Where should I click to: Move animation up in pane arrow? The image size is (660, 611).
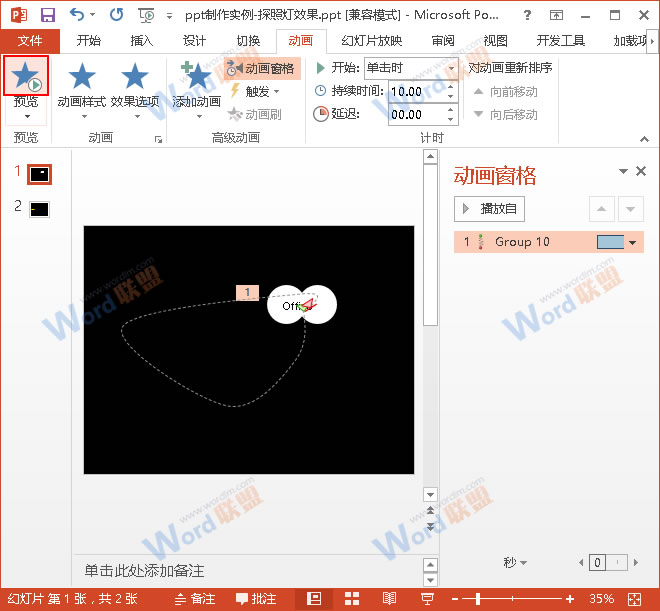(601, 209)
